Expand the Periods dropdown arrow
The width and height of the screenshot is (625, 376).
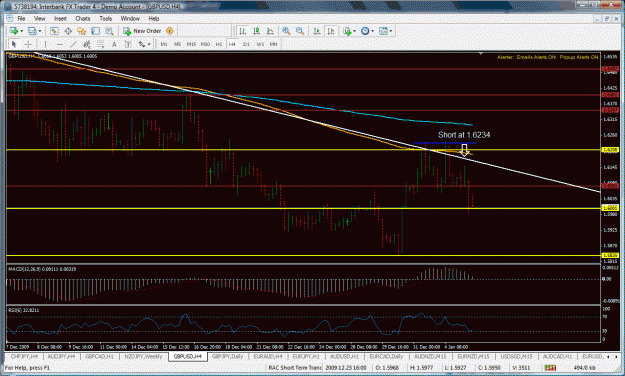tap(373, 31)
